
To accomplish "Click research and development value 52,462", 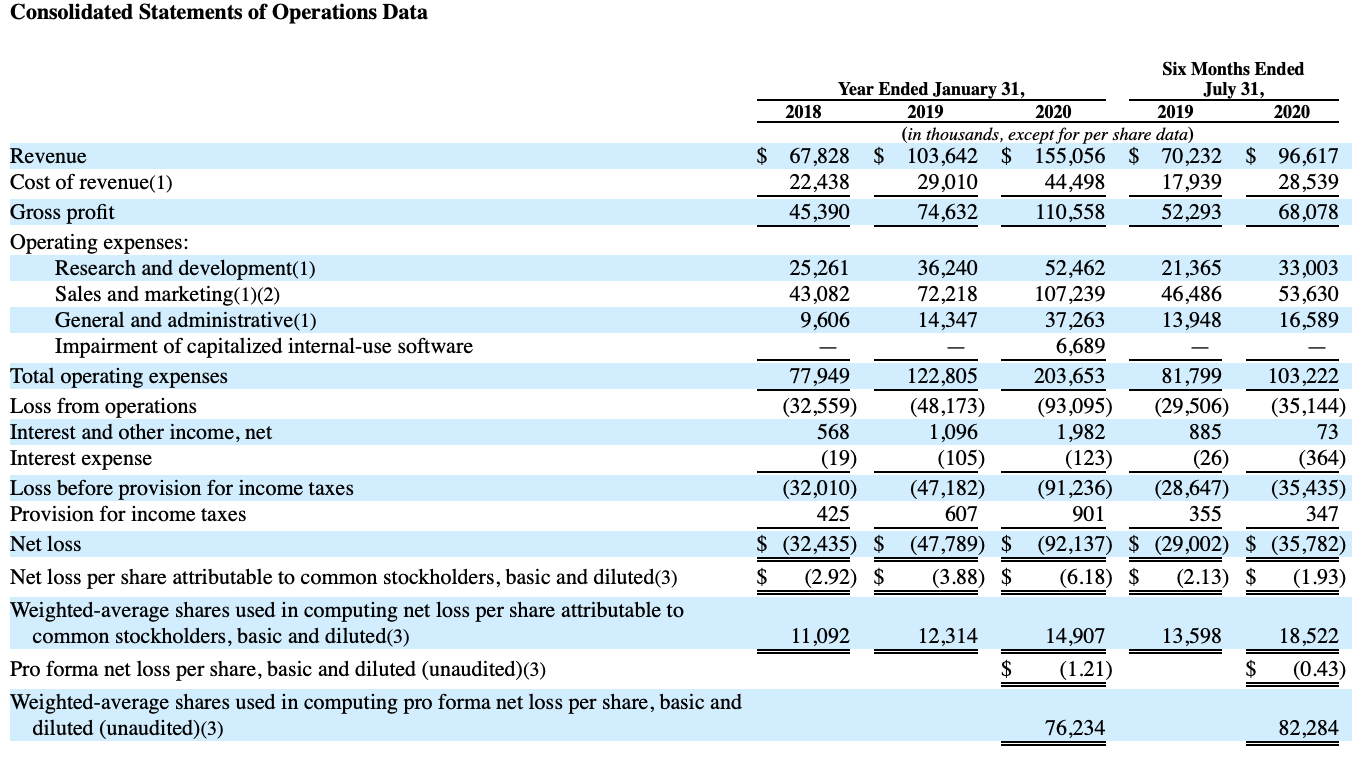I will tap(1075, 268).
